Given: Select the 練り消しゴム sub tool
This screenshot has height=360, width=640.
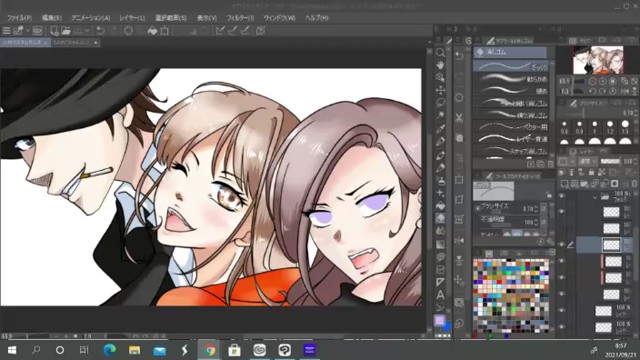Looking at the screenshot, I should click(x=512, y=115).
